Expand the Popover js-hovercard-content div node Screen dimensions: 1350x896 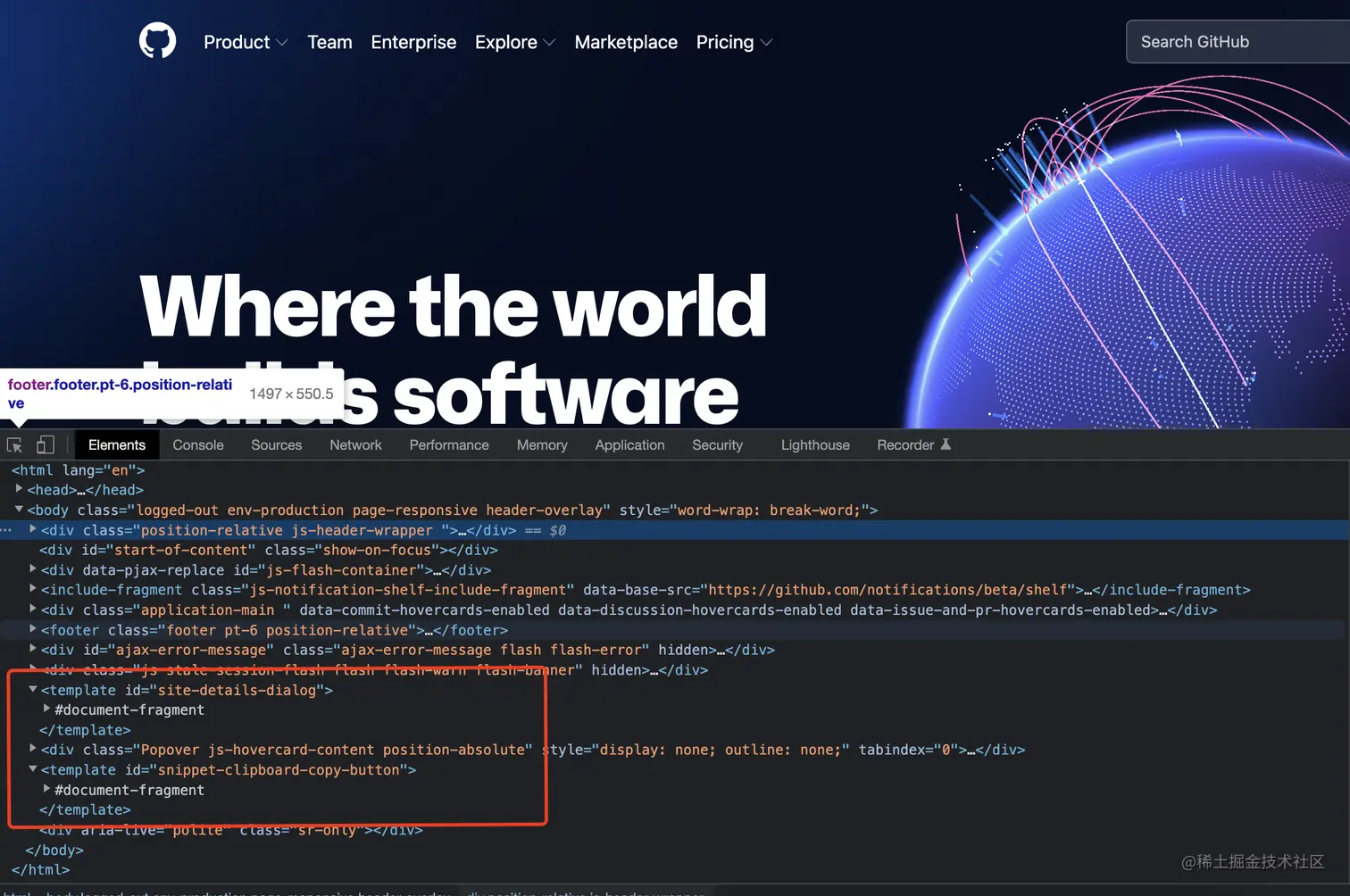(x=33, y=749)
